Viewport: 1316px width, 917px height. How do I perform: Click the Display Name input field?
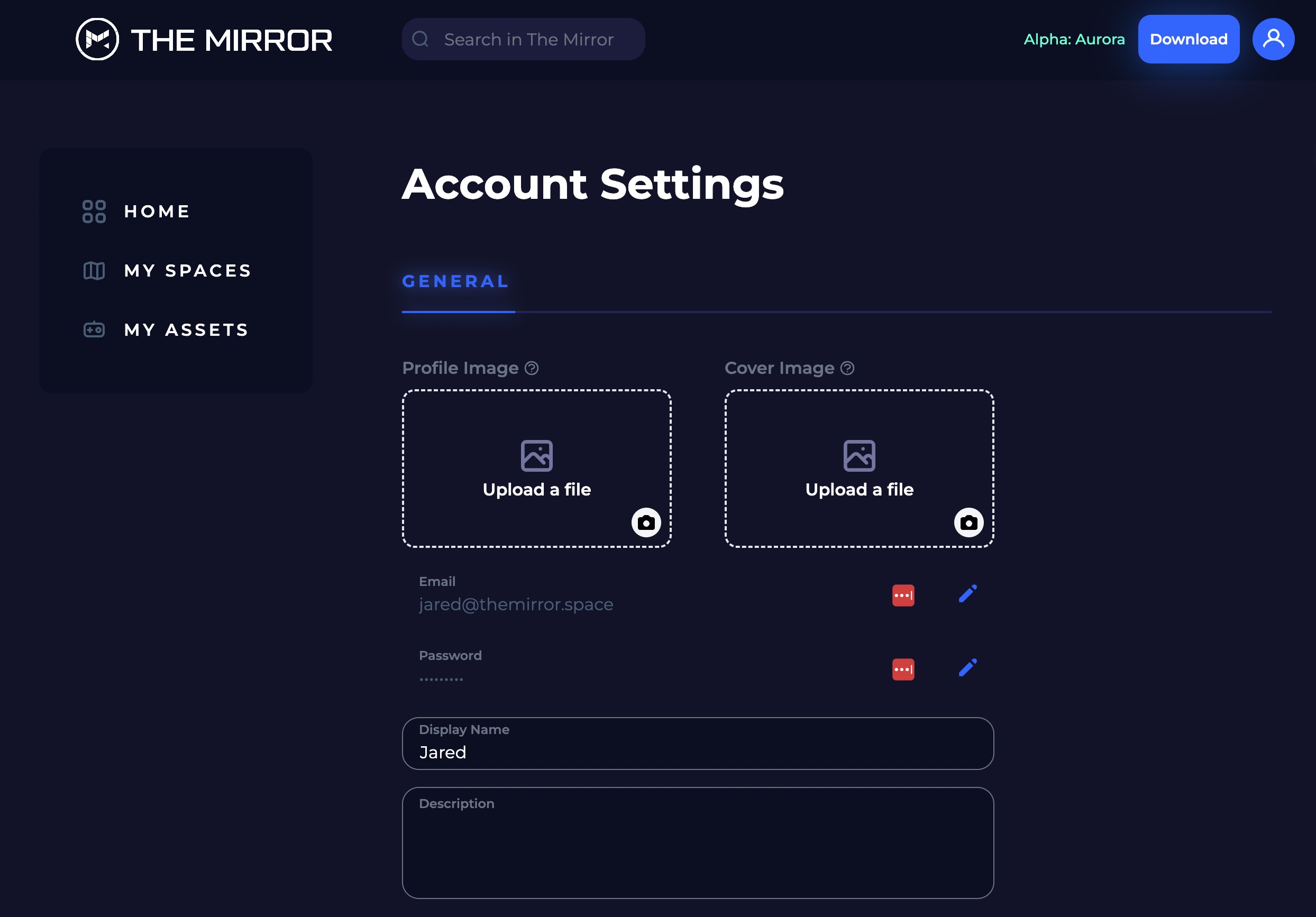click(x=697, y=751)
